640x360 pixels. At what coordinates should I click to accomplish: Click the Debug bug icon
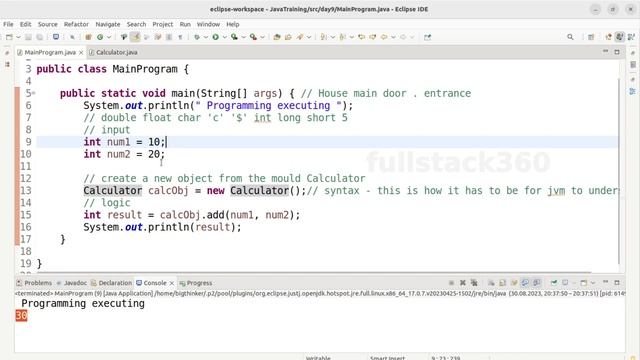(x=197, y=37)
